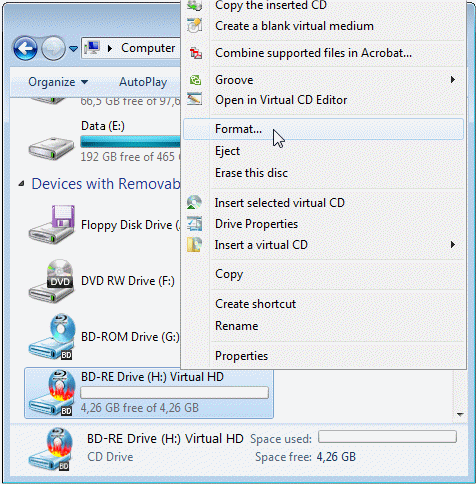The image size is (476, 484).
Task: Select the Data (E:) drive icon
Action: point(51,148)
